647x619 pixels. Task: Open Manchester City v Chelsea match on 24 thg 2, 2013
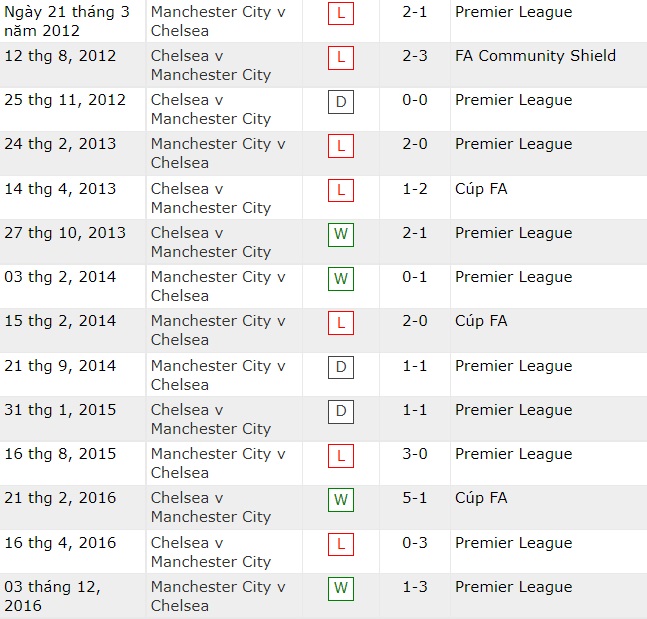[217, 153]
